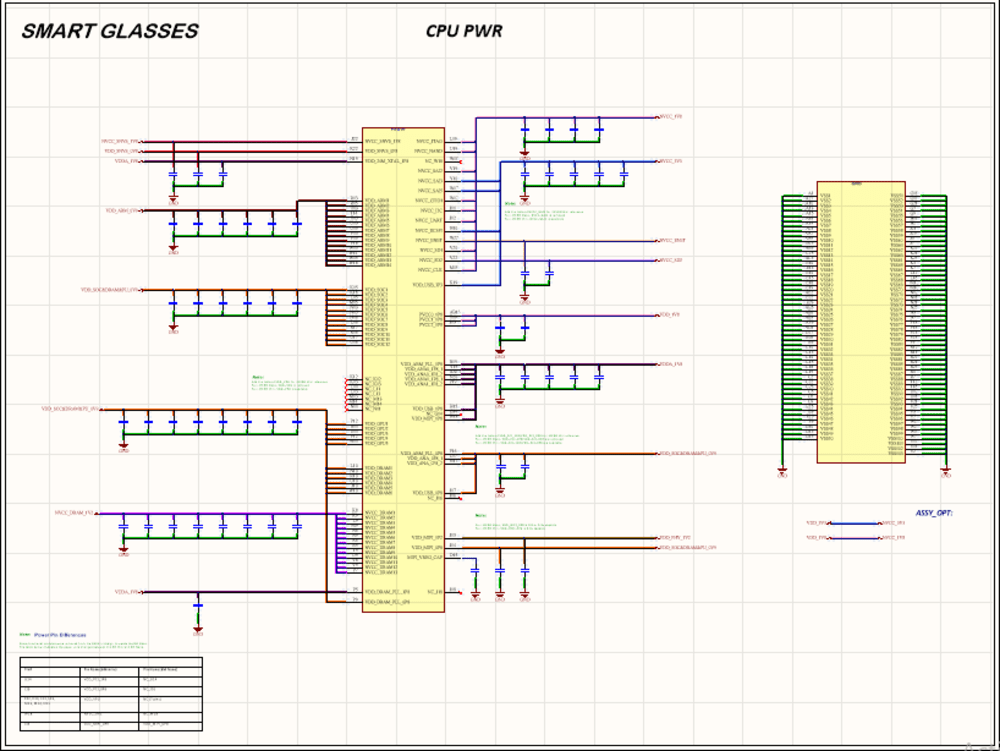
Task: Select the GND ground symbol below the MVCC_18AVS capacitor bank
Action: click(173, 200)
